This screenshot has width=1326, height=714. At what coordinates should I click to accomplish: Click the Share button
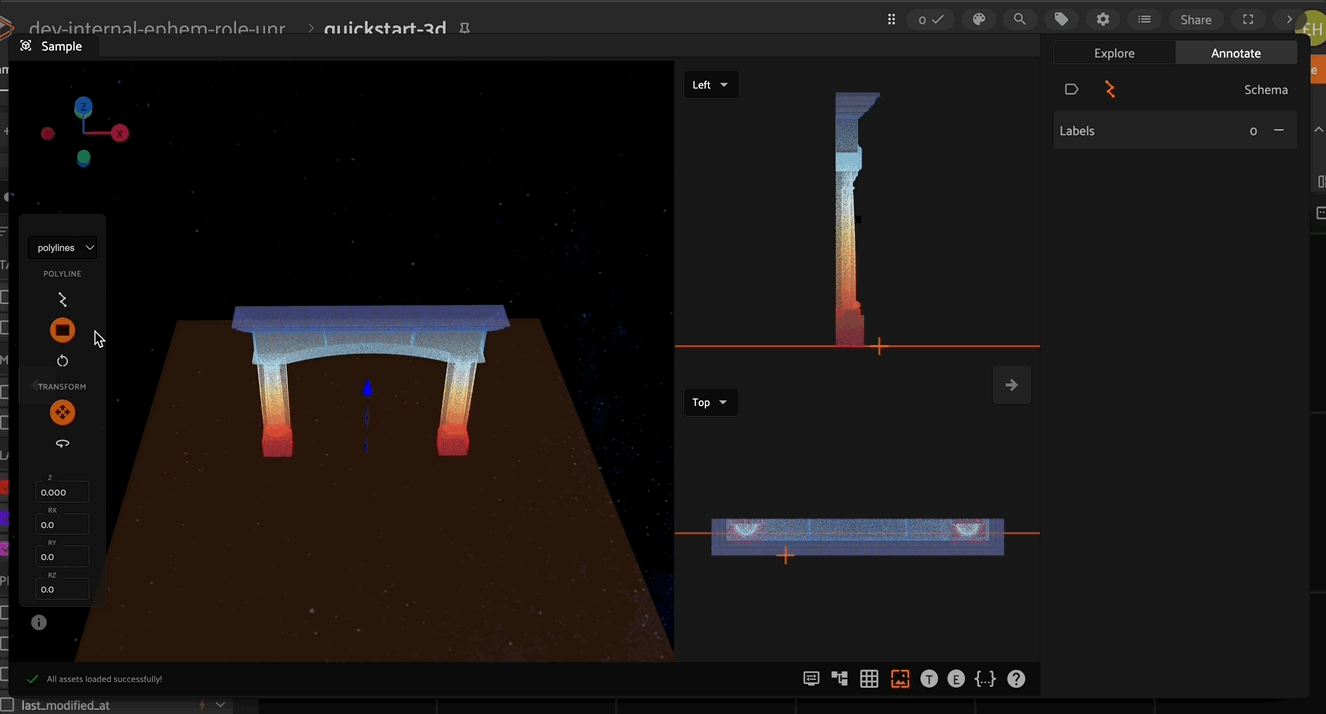click(1195, 19)
